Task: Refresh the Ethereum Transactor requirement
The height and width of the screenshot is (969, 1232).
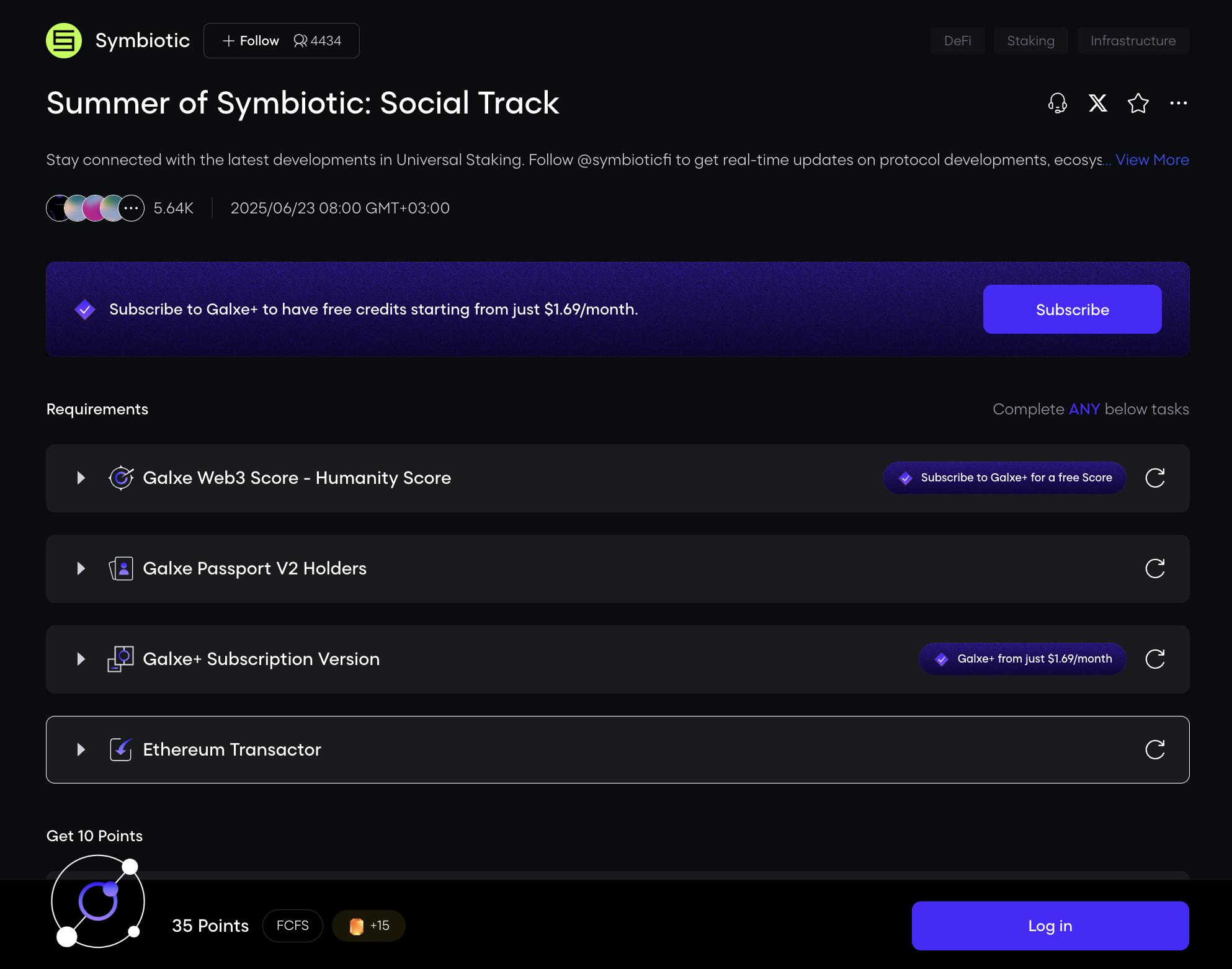Action: 1154,749
